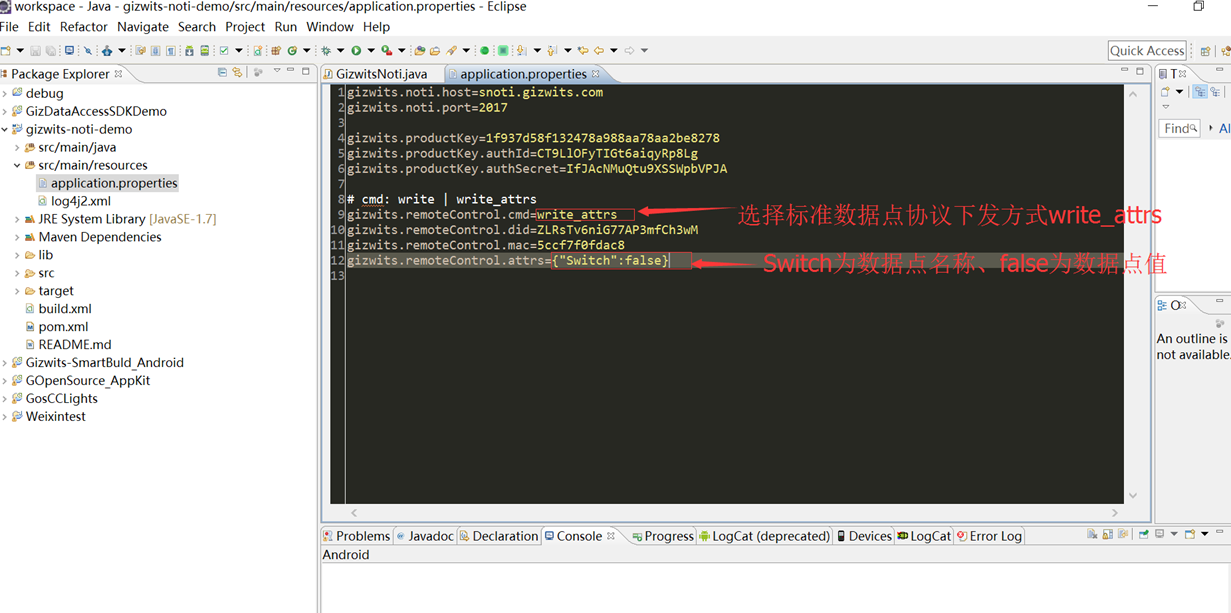This screenshot has height=613, width=1231.
Task: Click the Debug bug icon in toolbar
Action: click(326, 50)
